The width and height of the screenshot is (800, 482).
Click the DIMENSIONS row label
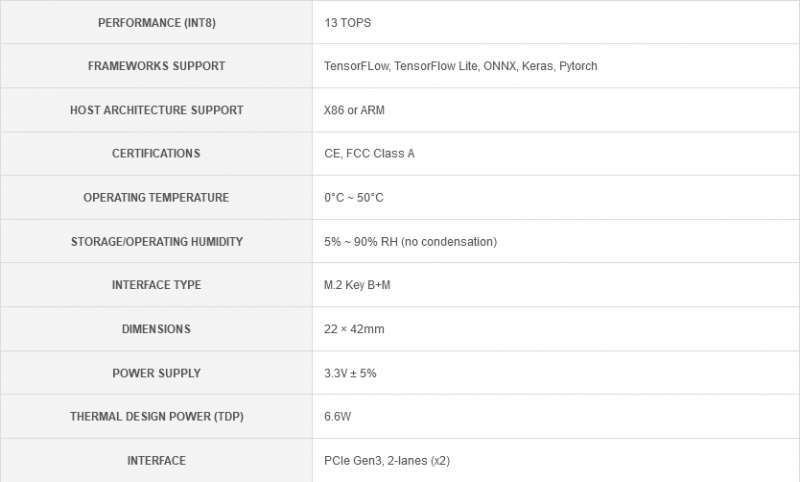pyautogui.click(x=156, y=329)
